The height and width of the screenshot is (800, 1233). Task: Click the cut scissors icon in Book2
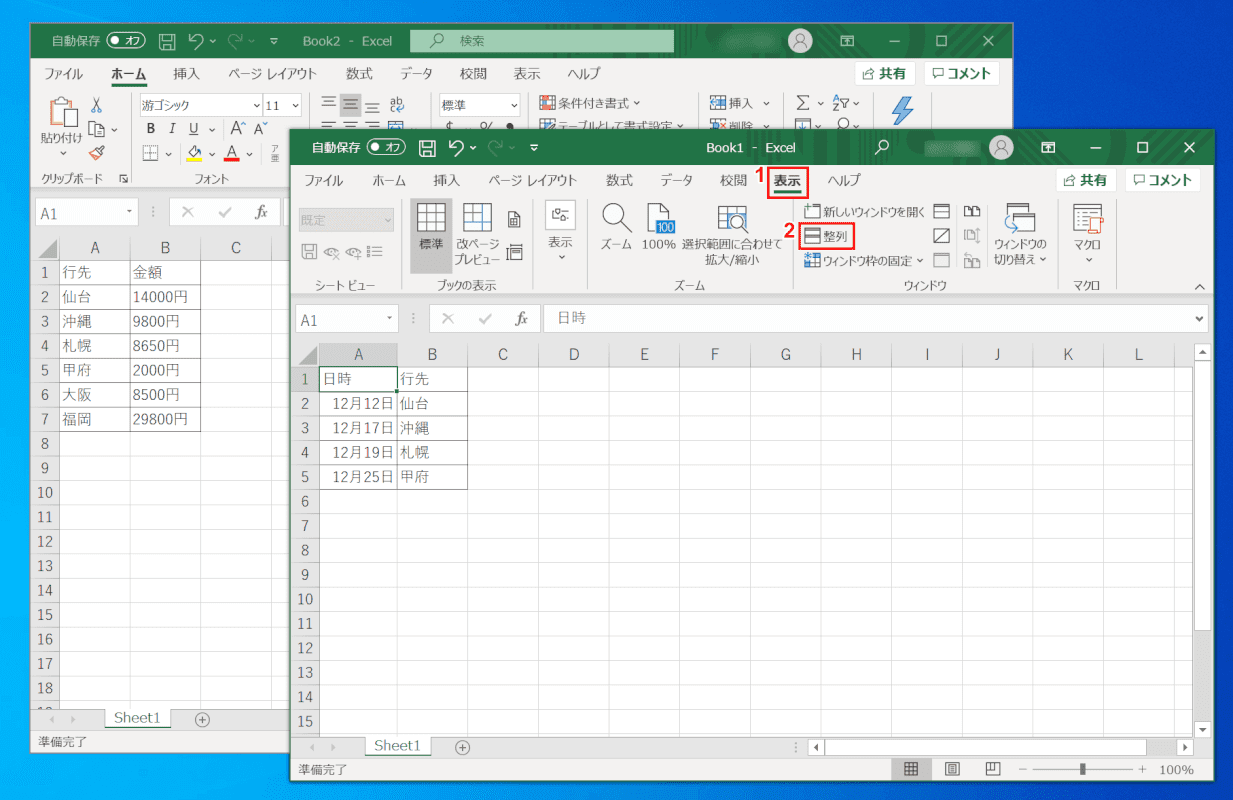(x=97, y=104)
